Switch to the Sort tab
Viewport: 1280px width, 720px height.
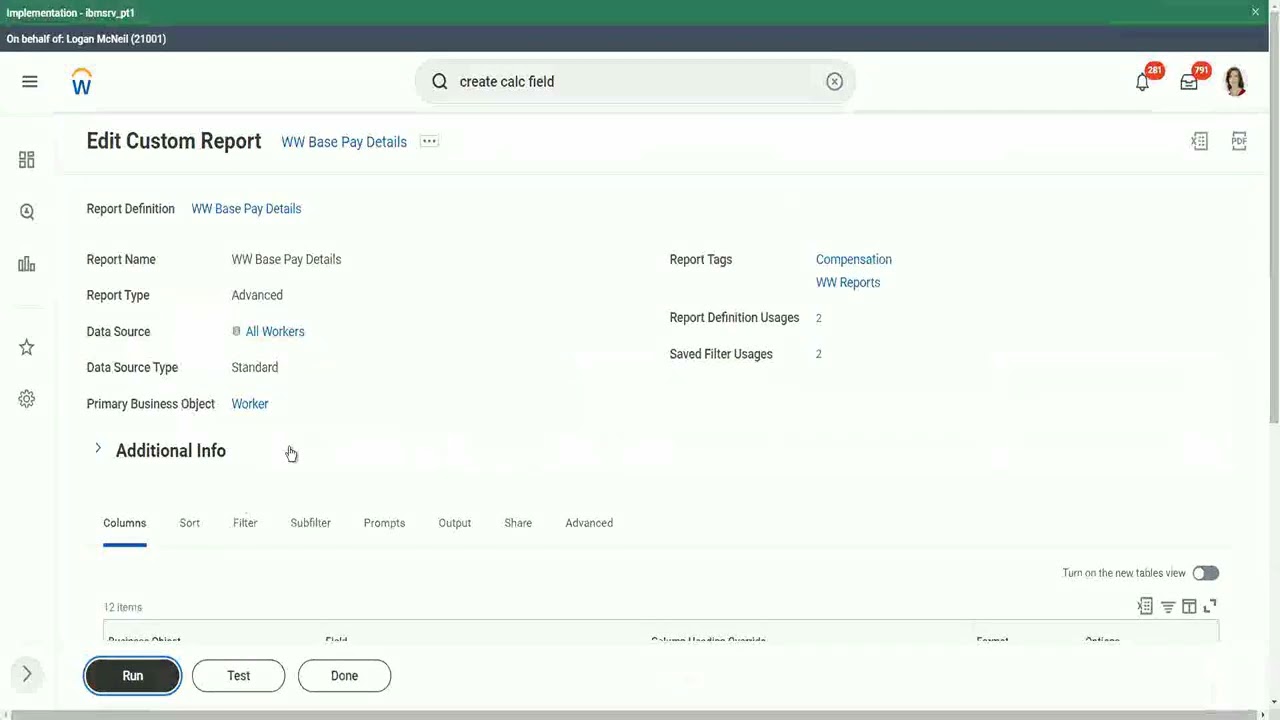pos(190,523)
